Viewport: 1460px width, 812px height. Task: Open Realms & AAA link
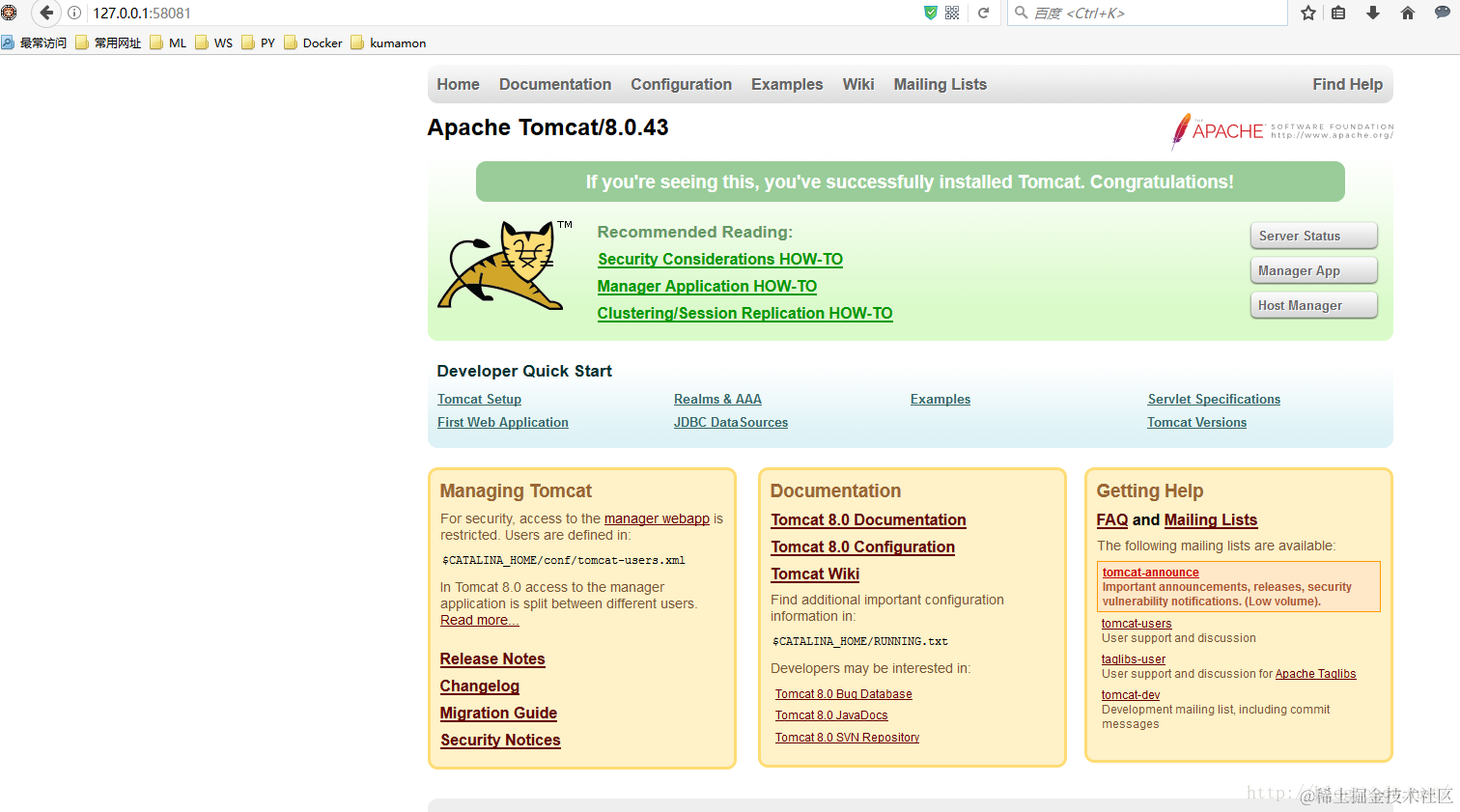point(717,399)
